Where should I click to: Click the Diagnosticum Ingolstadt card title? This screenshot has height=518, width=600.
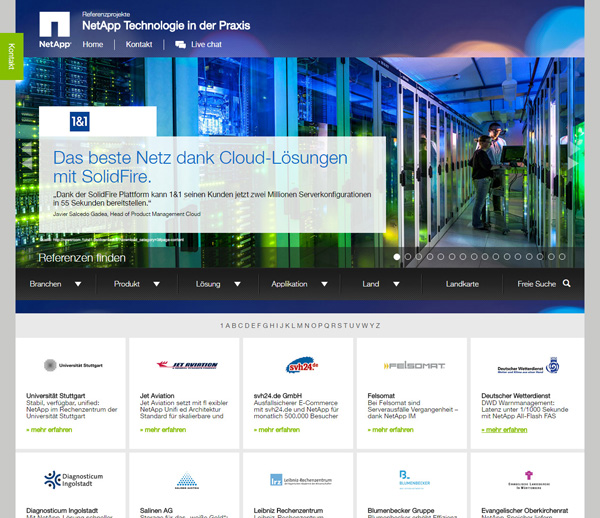[x=62, y=510]
